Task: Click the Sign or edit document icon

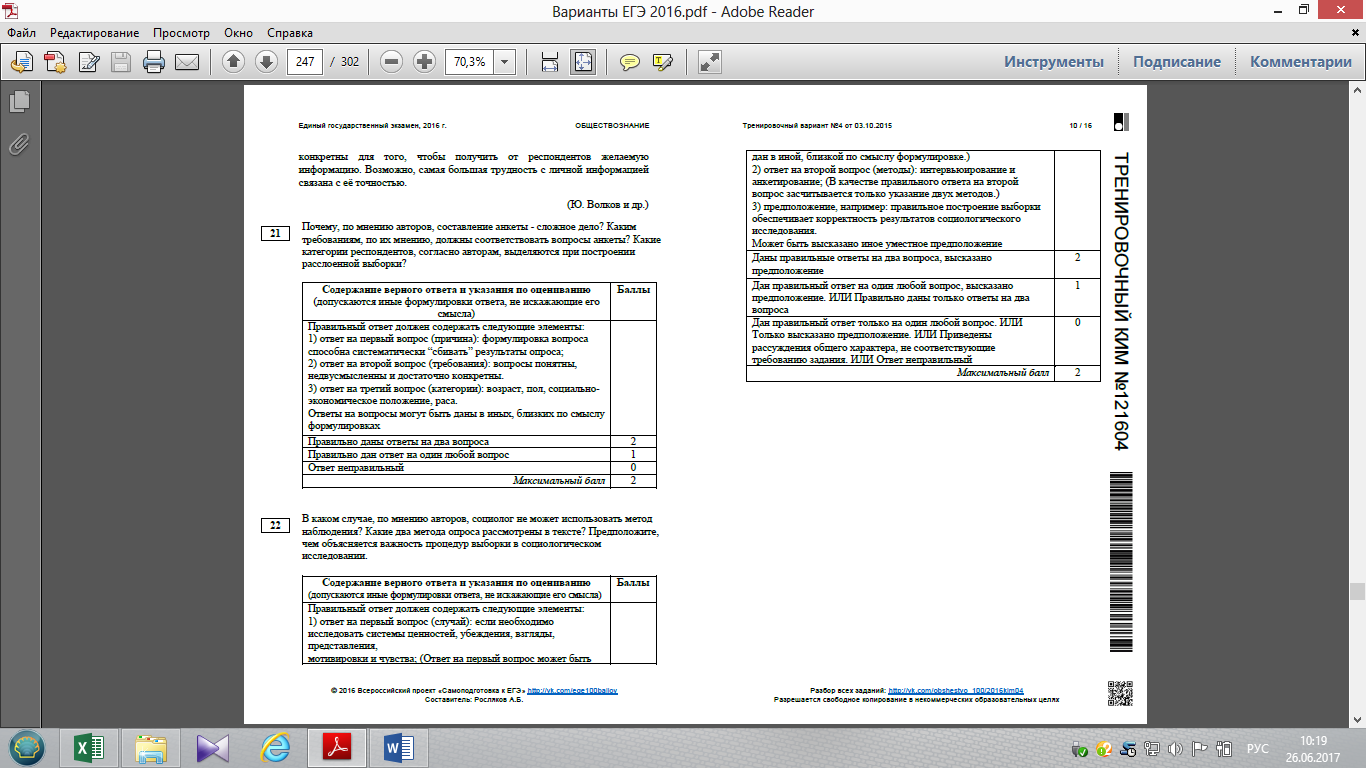Action: [89, 62]
